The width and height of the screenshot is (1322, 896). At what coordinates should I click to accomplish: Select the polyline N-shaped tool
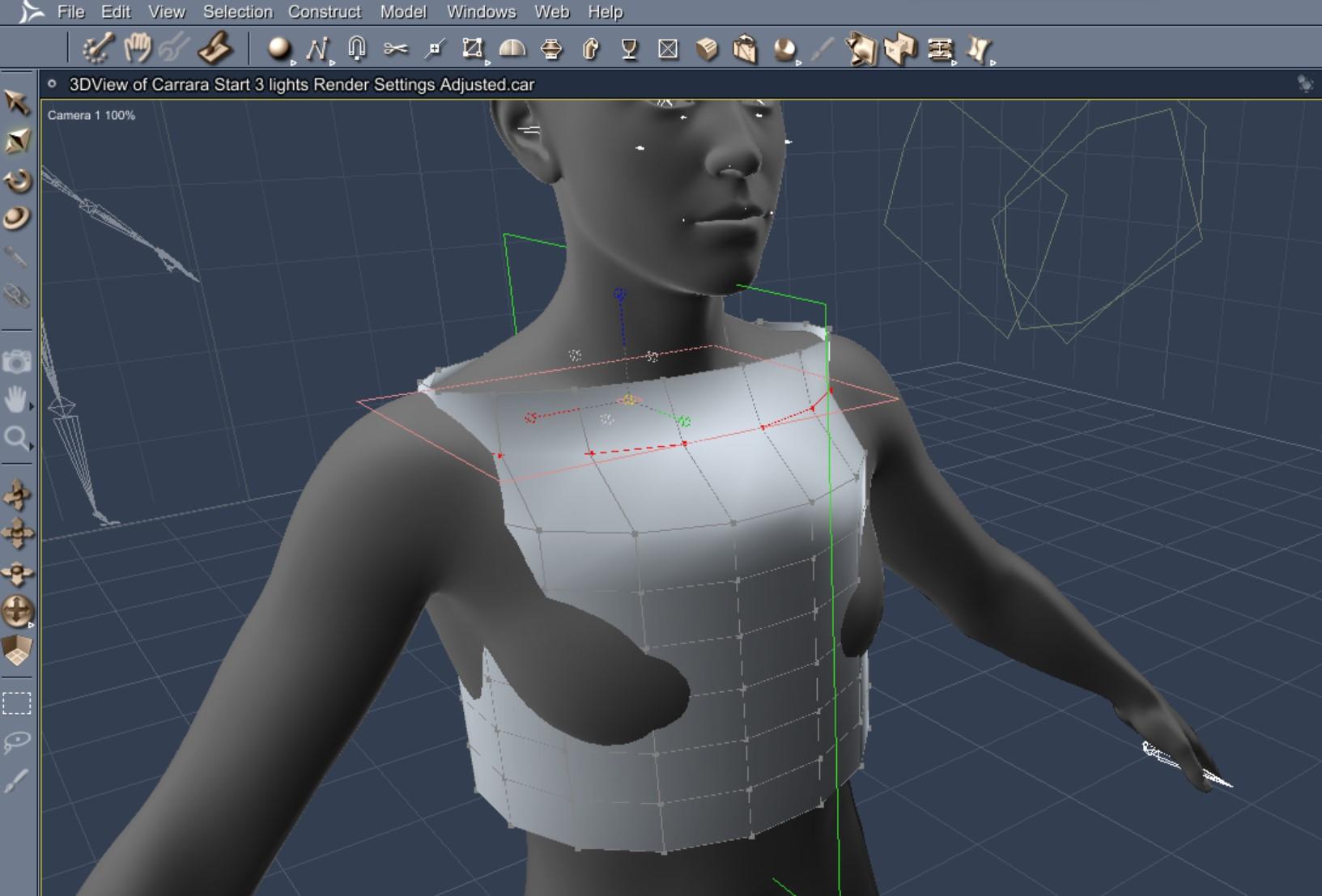[317, 49]
